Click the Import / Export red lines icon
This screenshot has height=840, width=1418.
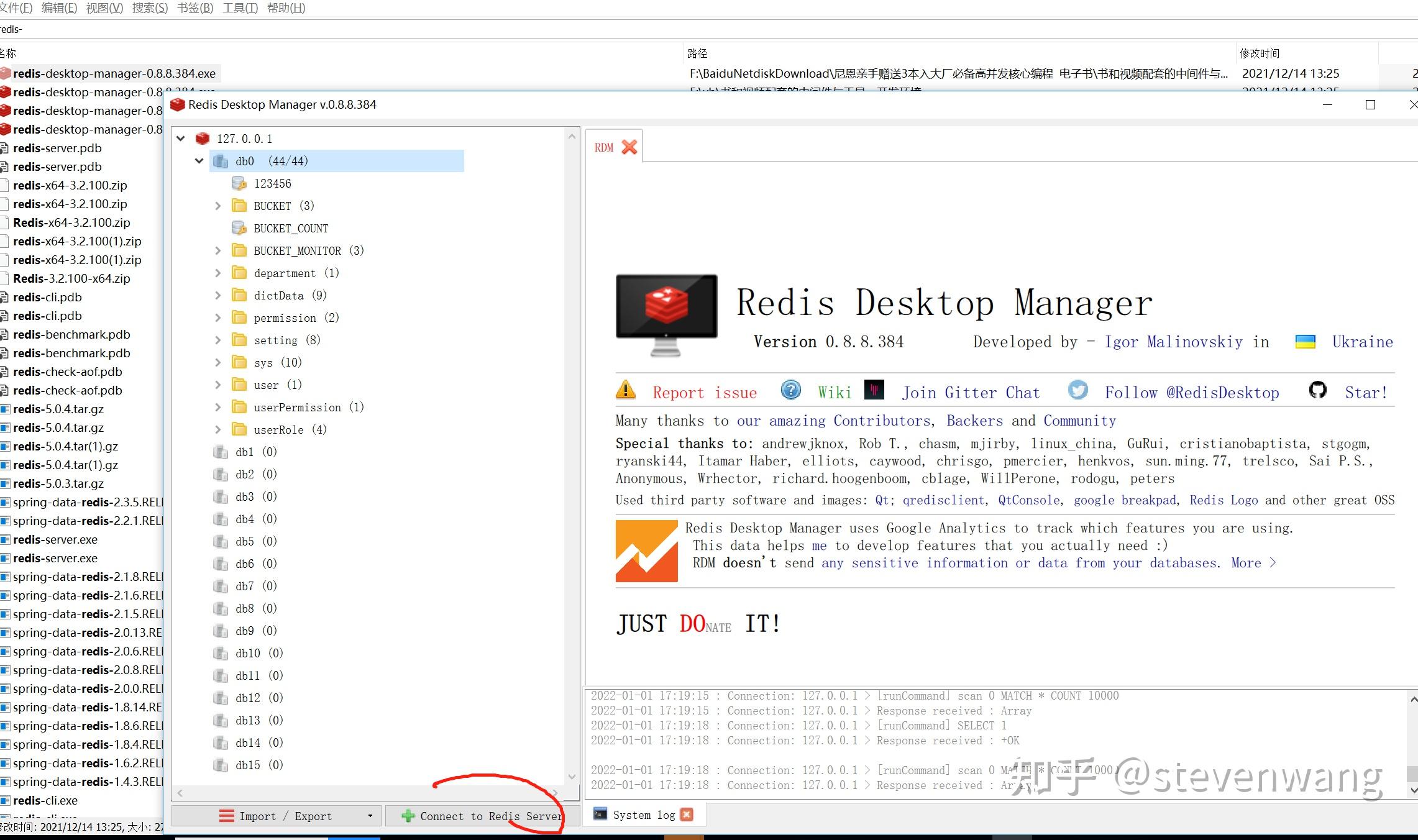pos(227,816)
